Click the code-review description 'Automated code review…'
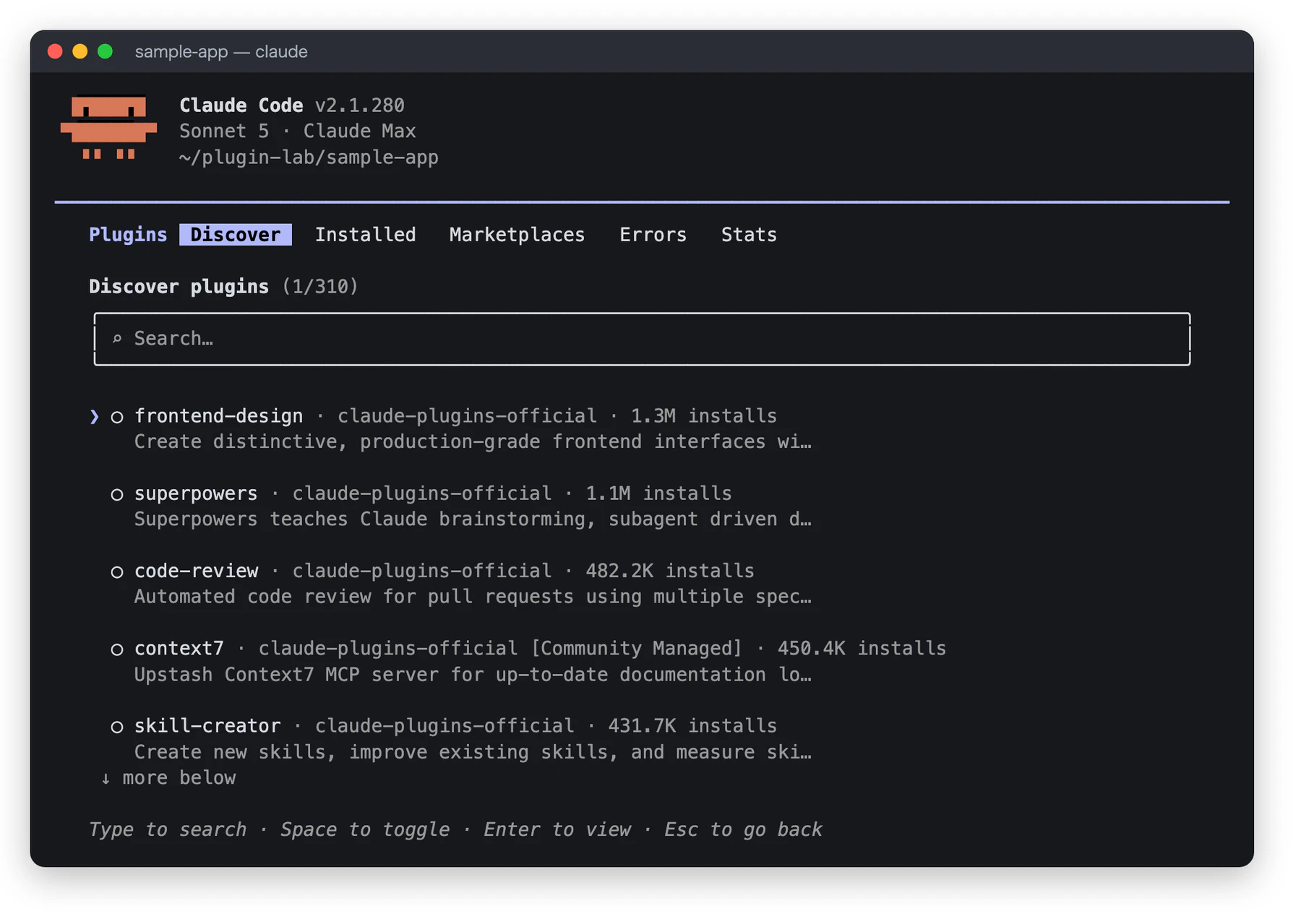 (x=473, y=596)
